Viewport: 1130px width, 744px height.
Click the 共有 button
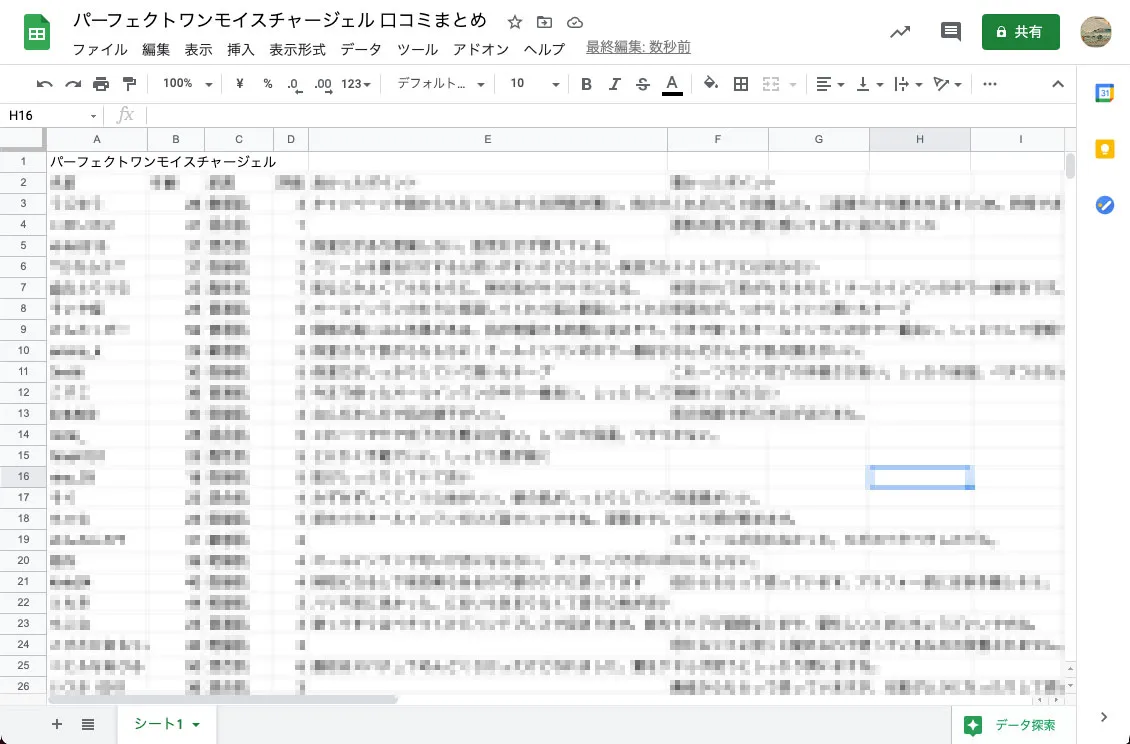(1020, 31)
